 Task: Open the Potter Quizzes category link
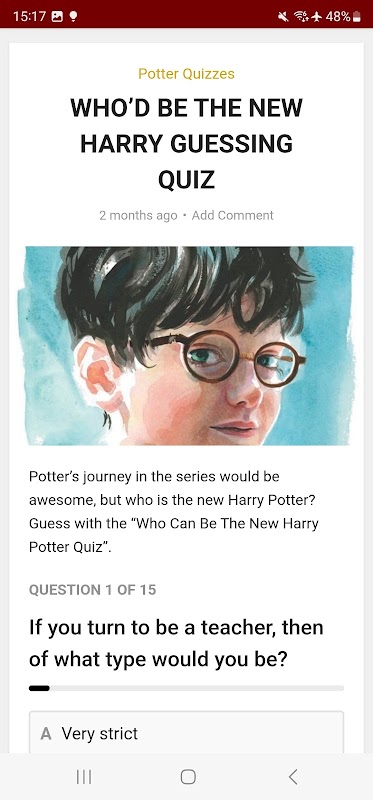point(186,74)
